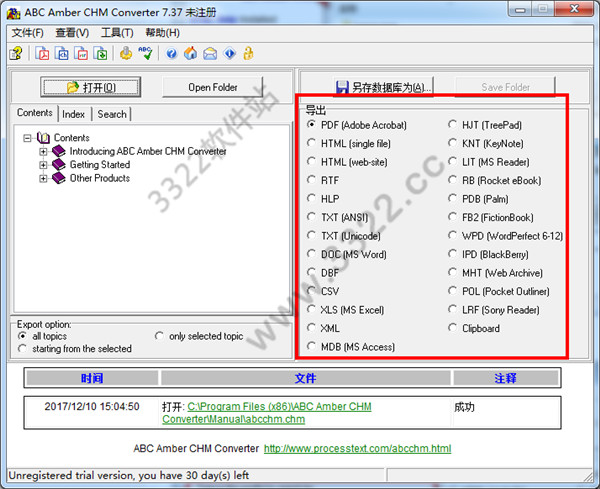Click the 打开(O) open button
This screenshot has height=489, width=600.
[91, 87]
